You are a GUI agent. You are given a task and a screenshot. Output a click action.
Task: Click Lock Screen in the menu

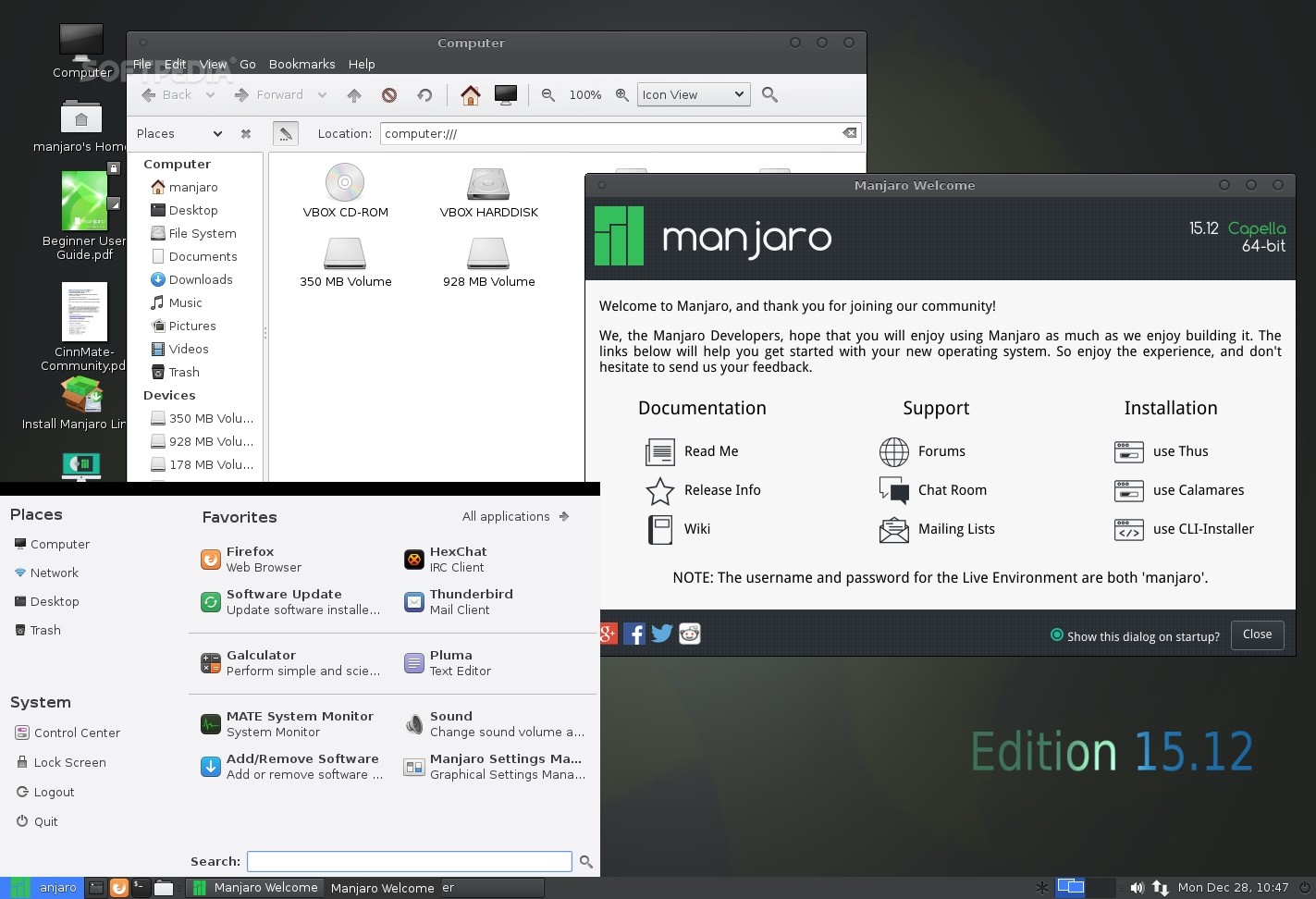(x=61, y=762)
